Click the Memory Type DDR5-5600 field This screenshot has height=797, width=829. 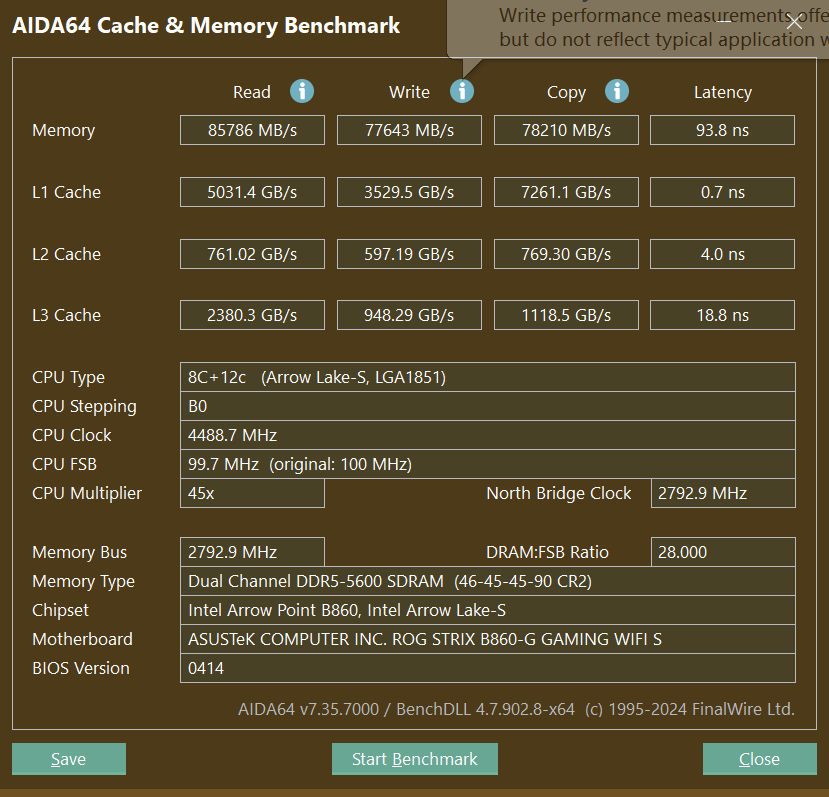[x=487, y=581]
